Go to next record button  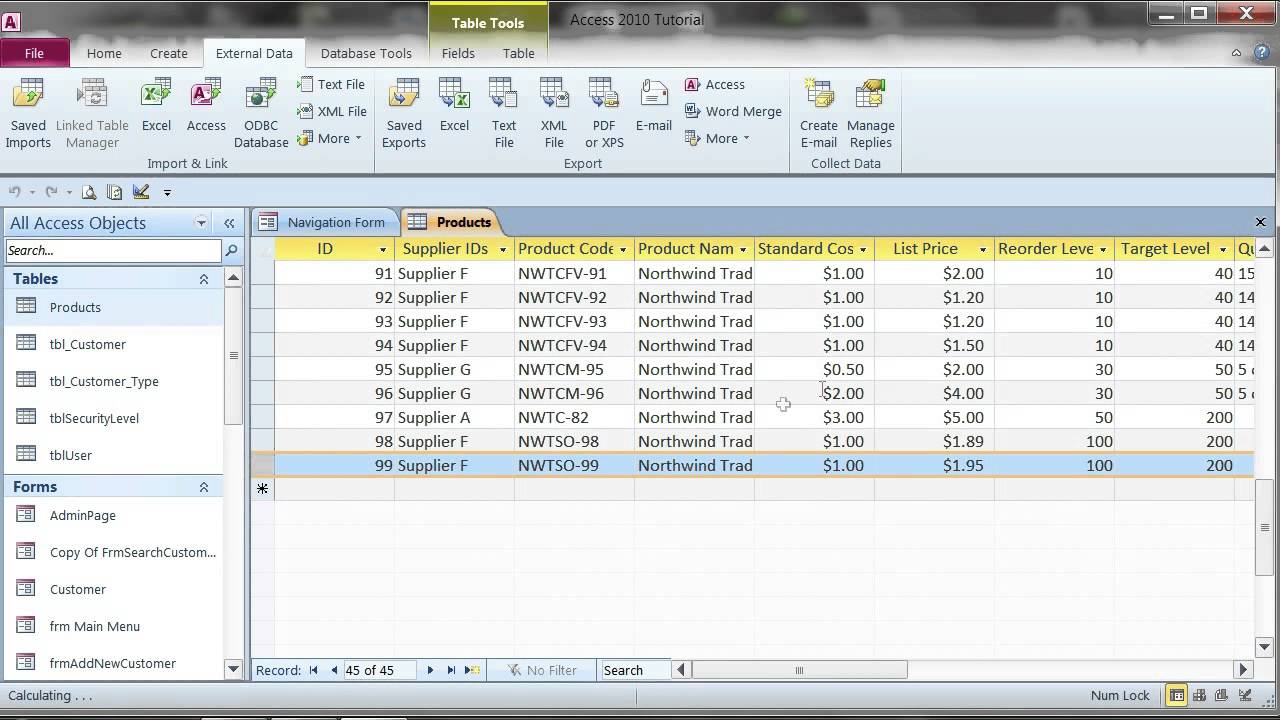[x=430, y=670]
